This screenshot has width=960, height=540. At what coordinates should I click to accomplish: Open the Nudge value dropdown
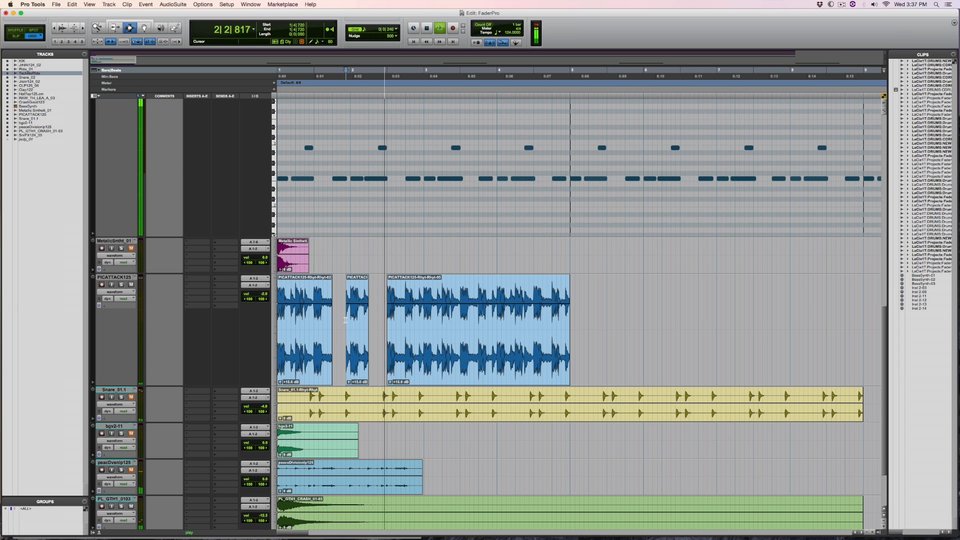point(396,36)
